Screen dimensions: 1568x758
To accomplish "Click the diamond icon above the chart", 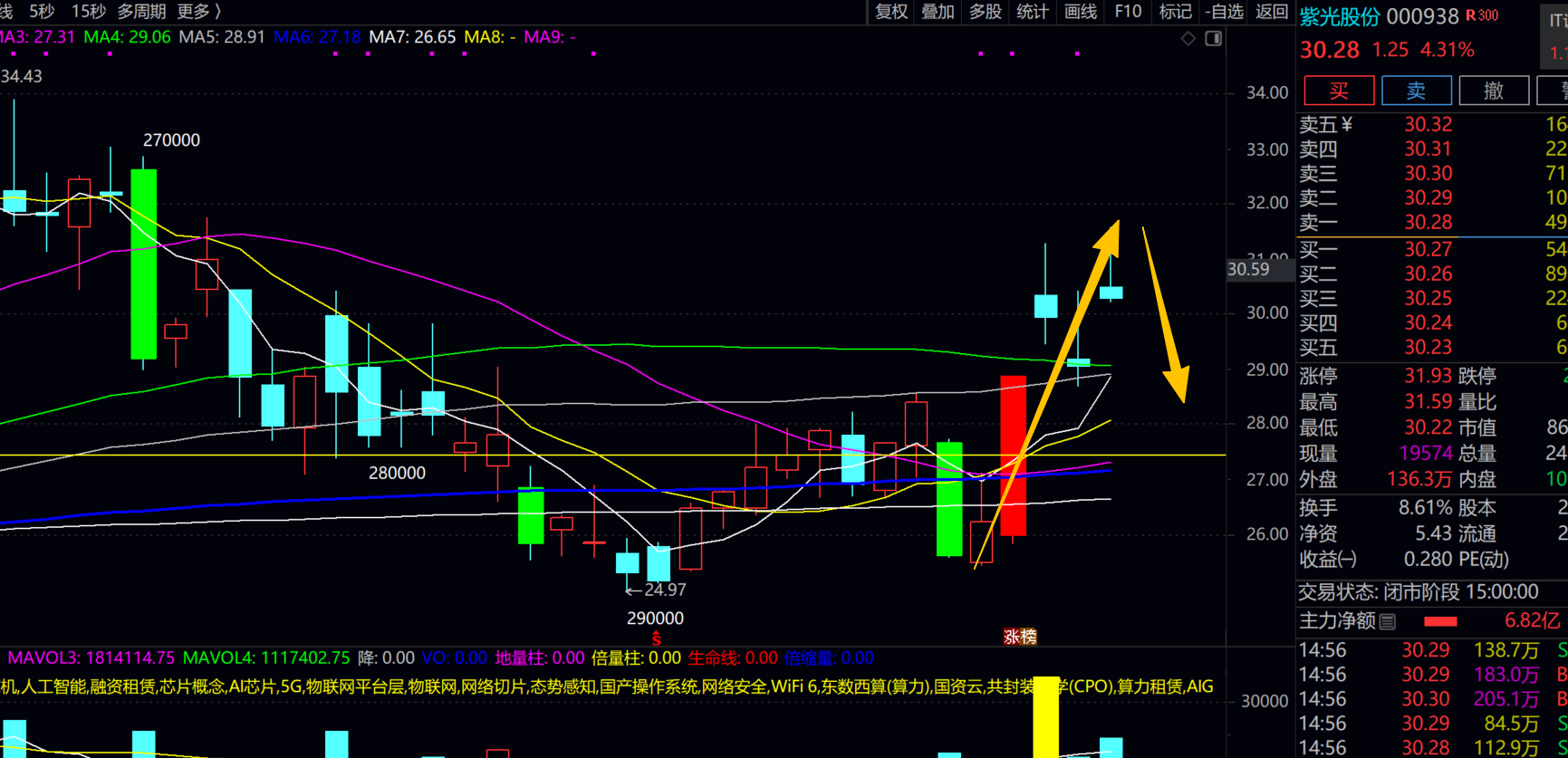I will (x=1188, y=38).
